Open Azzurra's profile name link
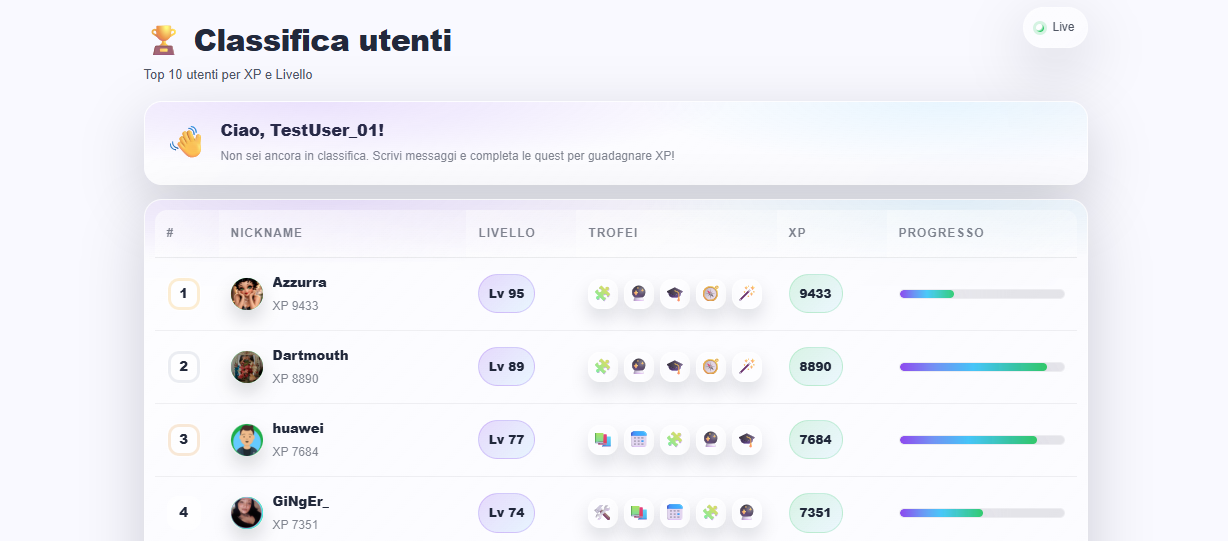 pyautogui.click(x=299, y=282)
